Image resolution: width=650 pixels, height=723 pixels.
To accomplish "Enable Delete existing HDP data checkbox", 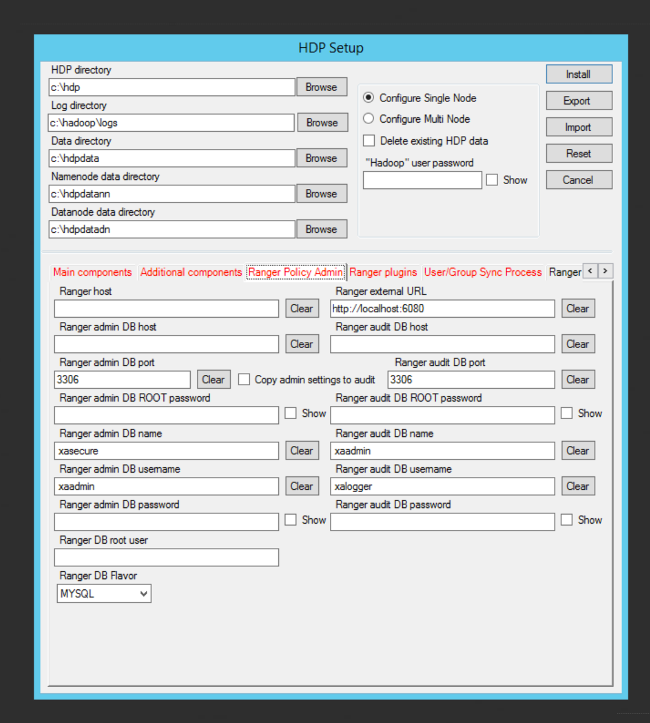I will [369, 141].
